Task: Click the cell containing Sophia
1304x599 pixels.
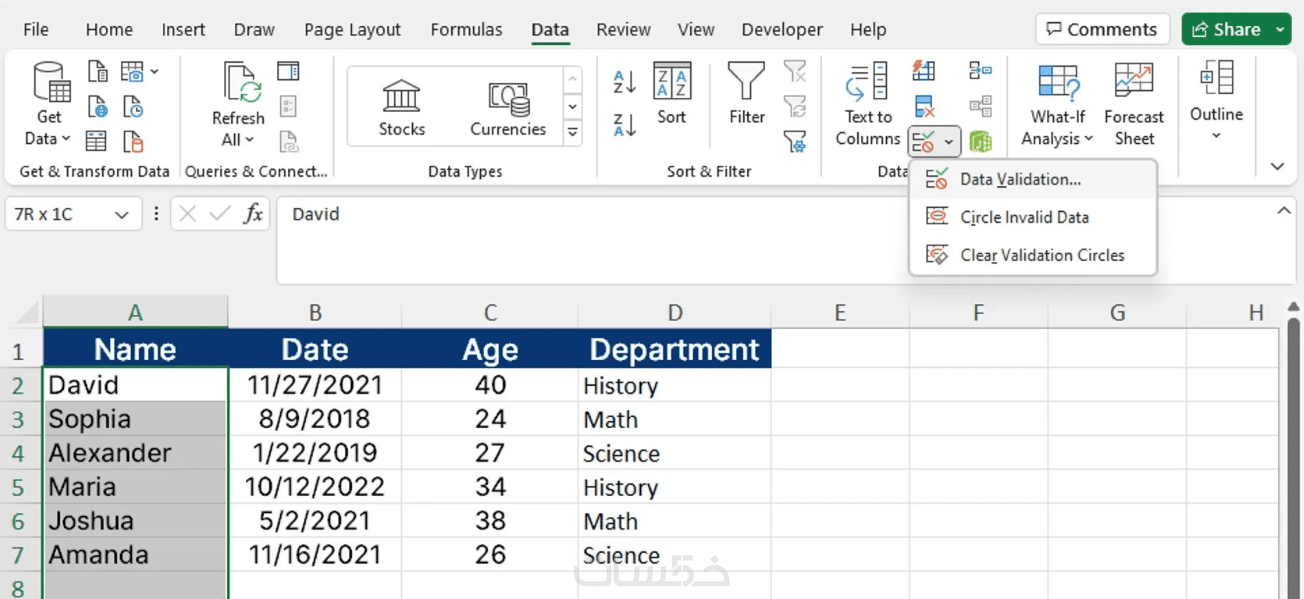Action: click(x=135, y=419)
